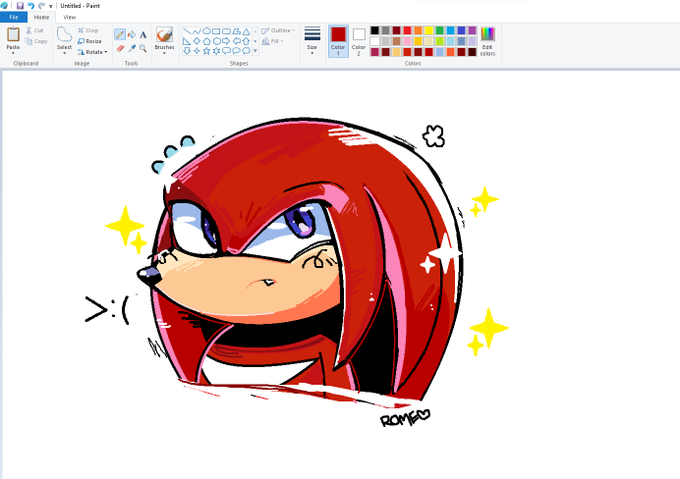The image size is (680, 479).
Task: Choose the Rounded rectangle shape
Action: [x=226, y=31]
